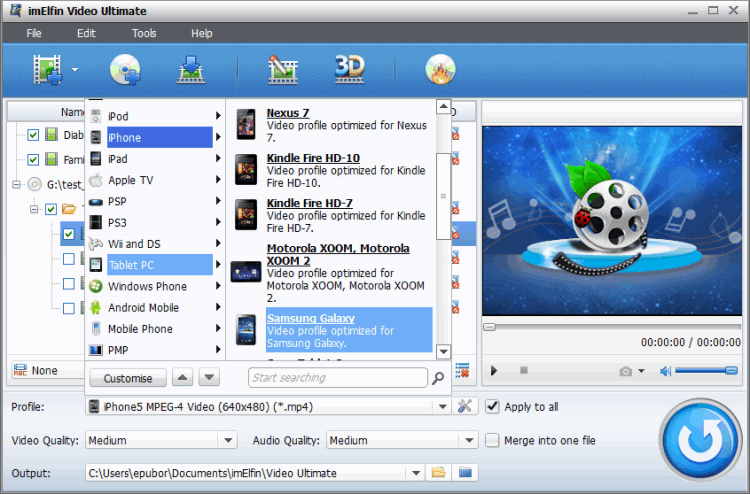Open the Output path dropdown
The height and width of the screenshot is (494, 750).
(x=416, y=473)
